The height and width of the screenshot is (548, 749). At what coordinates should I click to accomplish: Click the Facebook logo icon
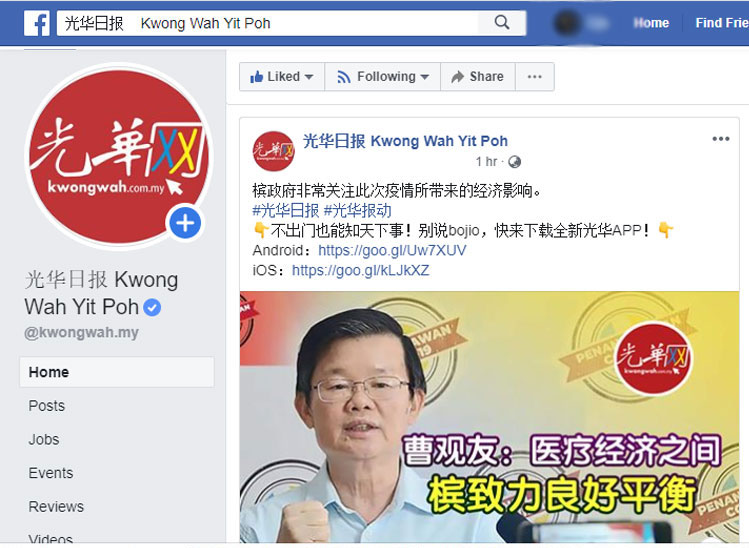pos(37,23)
